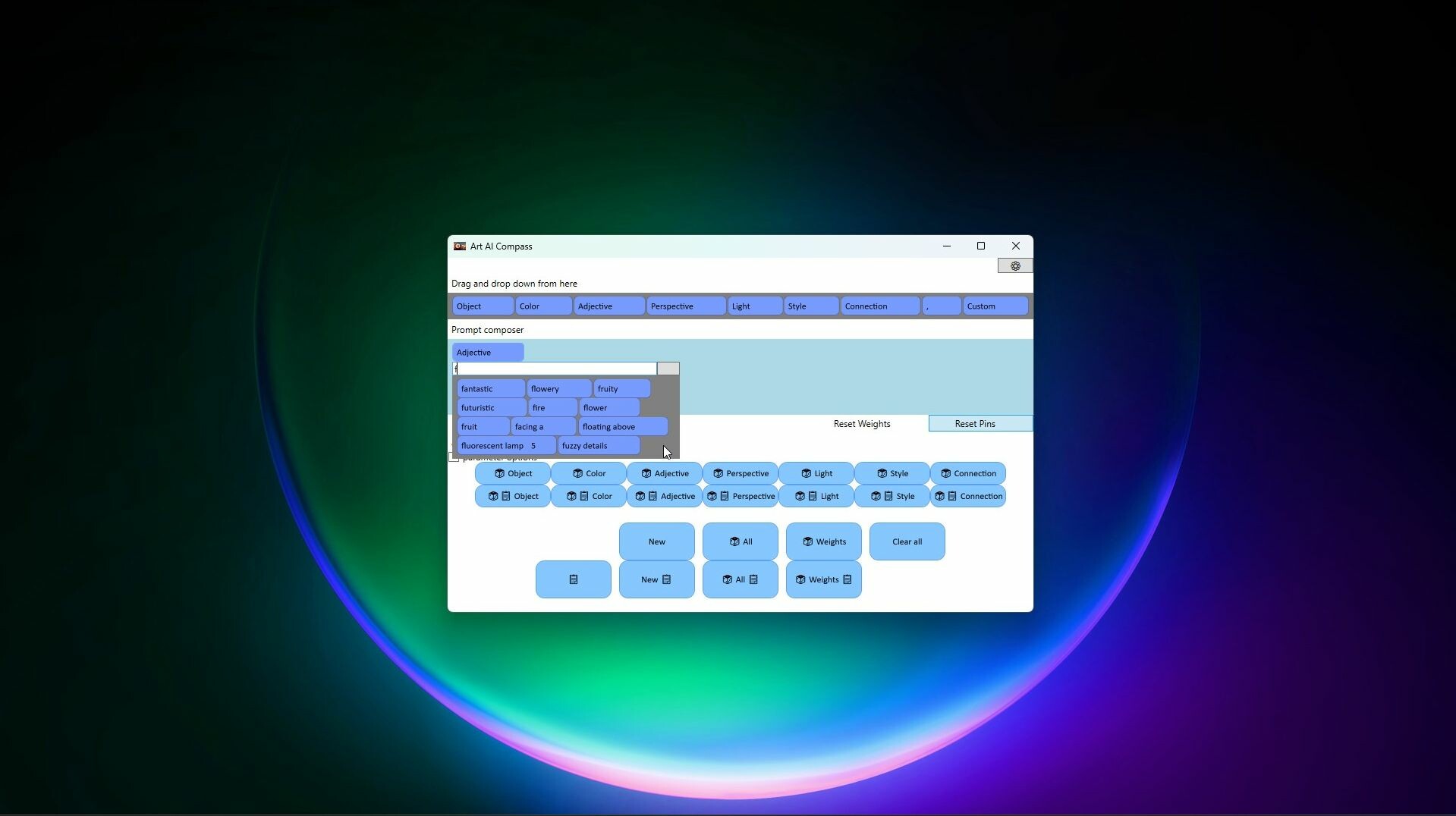Toggle the parameter options checkbox

point(454,457)
